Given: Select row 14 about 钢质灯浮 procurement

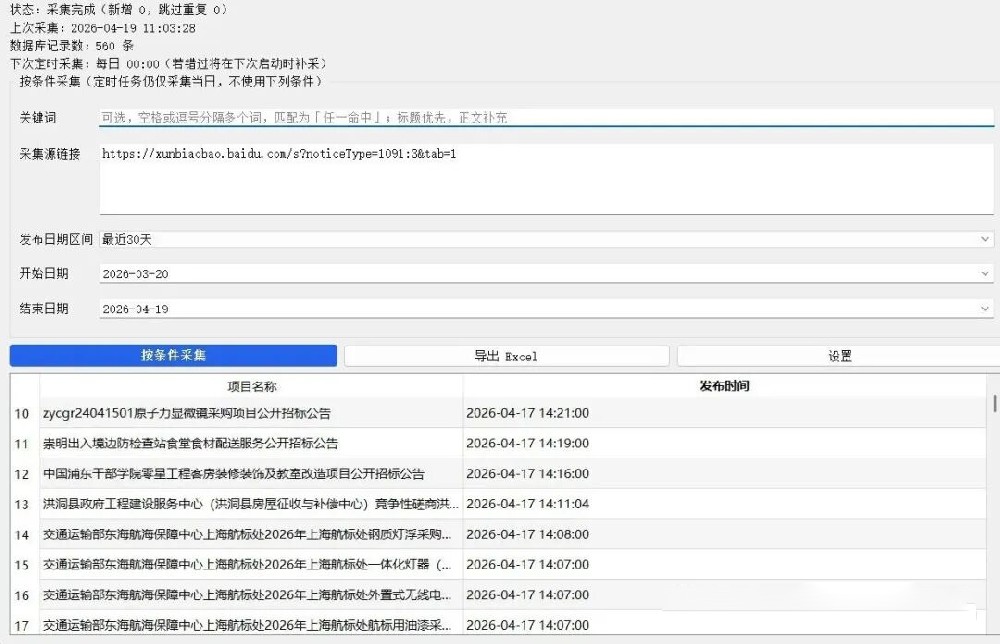Looking at the screenshot, I should [250, 534].
